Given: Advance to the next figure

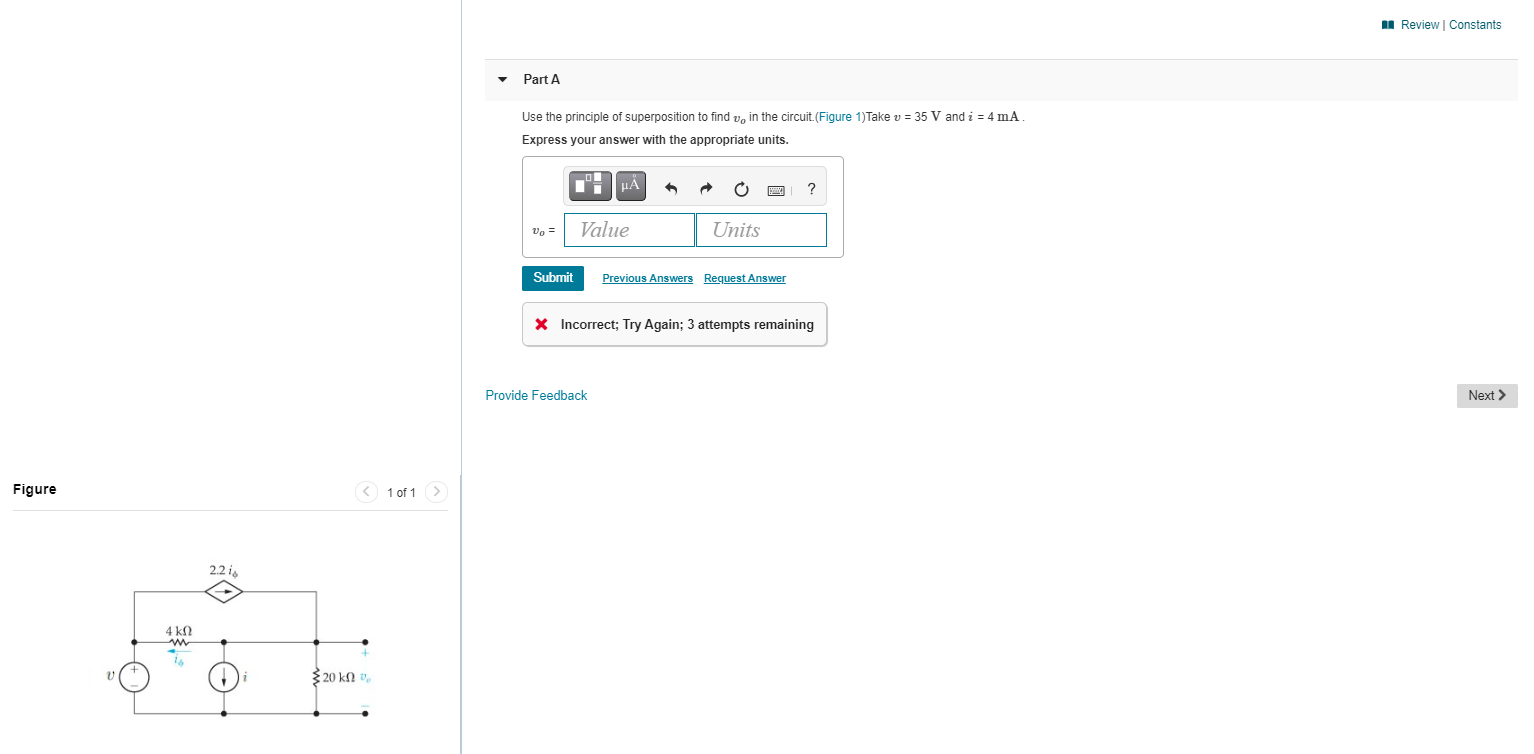Looking at the screenshot, I should (437, 491).
